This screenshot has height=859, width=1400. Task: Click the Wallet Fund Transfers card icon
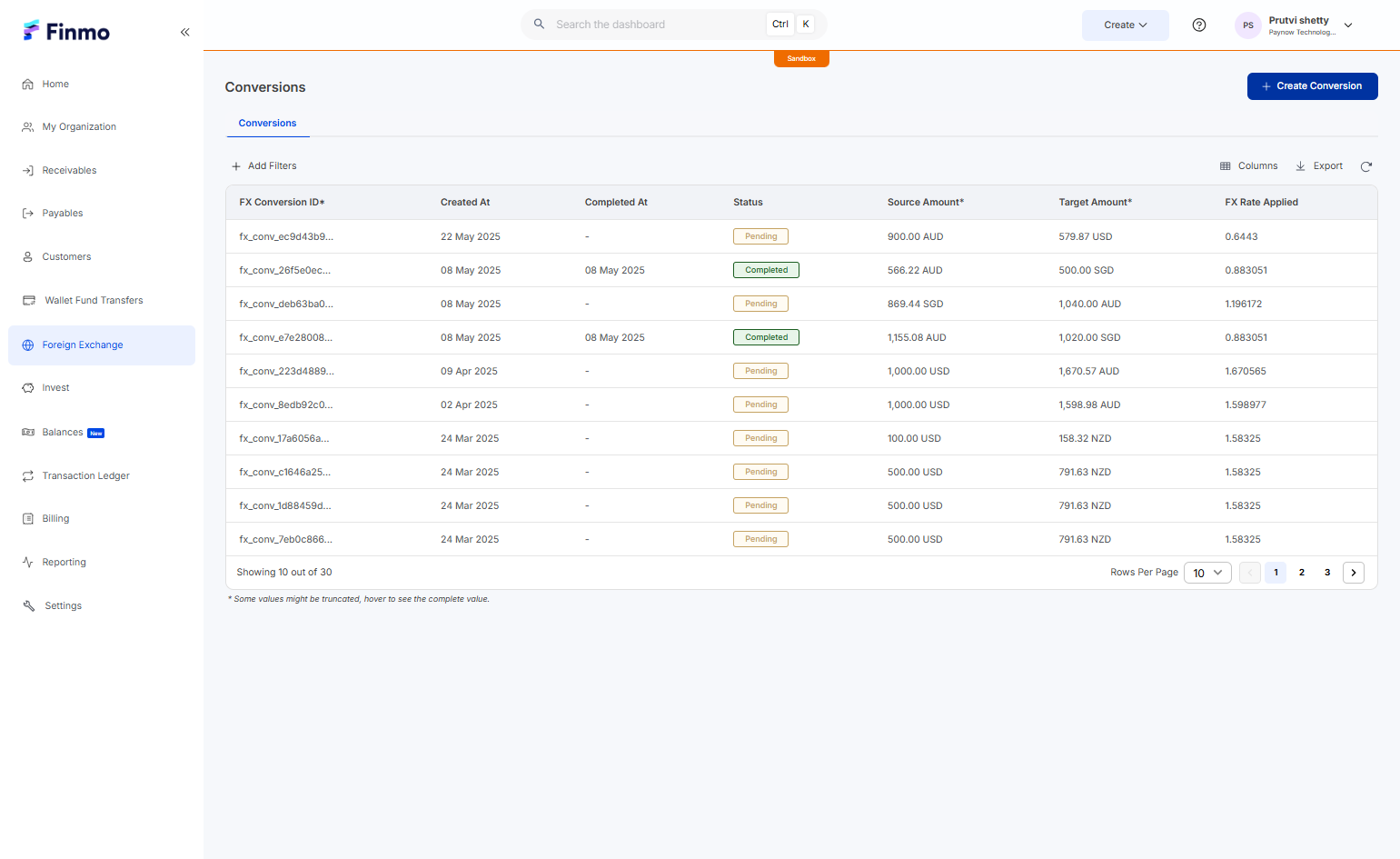point(29,301)
